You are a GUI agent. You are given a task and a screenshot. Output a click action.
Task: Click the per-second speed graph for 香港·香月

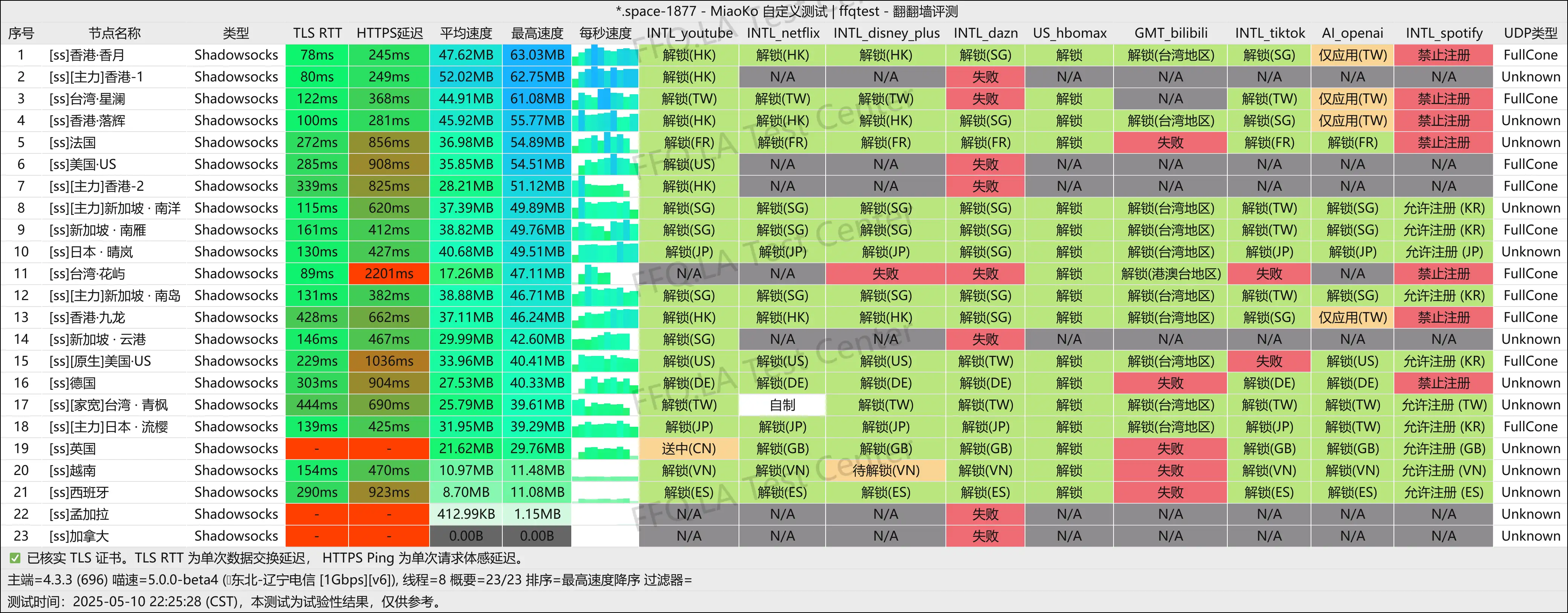(605, 55)
